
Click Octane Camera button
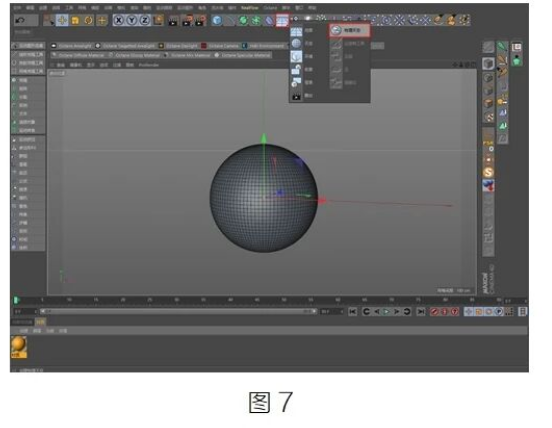220,46
